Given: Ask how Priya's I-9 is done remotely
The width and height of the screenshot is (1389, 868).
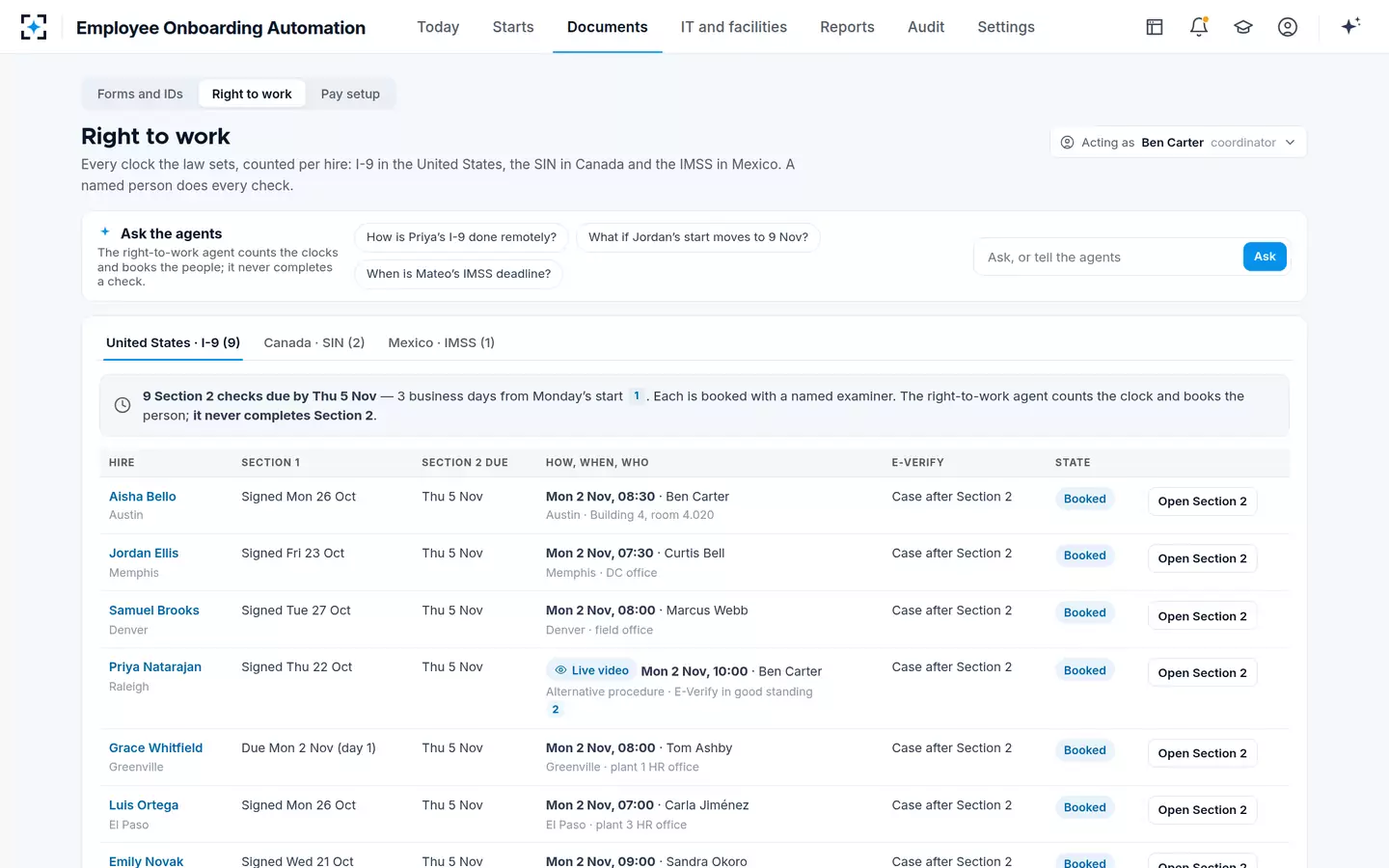Looking at the screenshot, I should (x=461, y=237).
